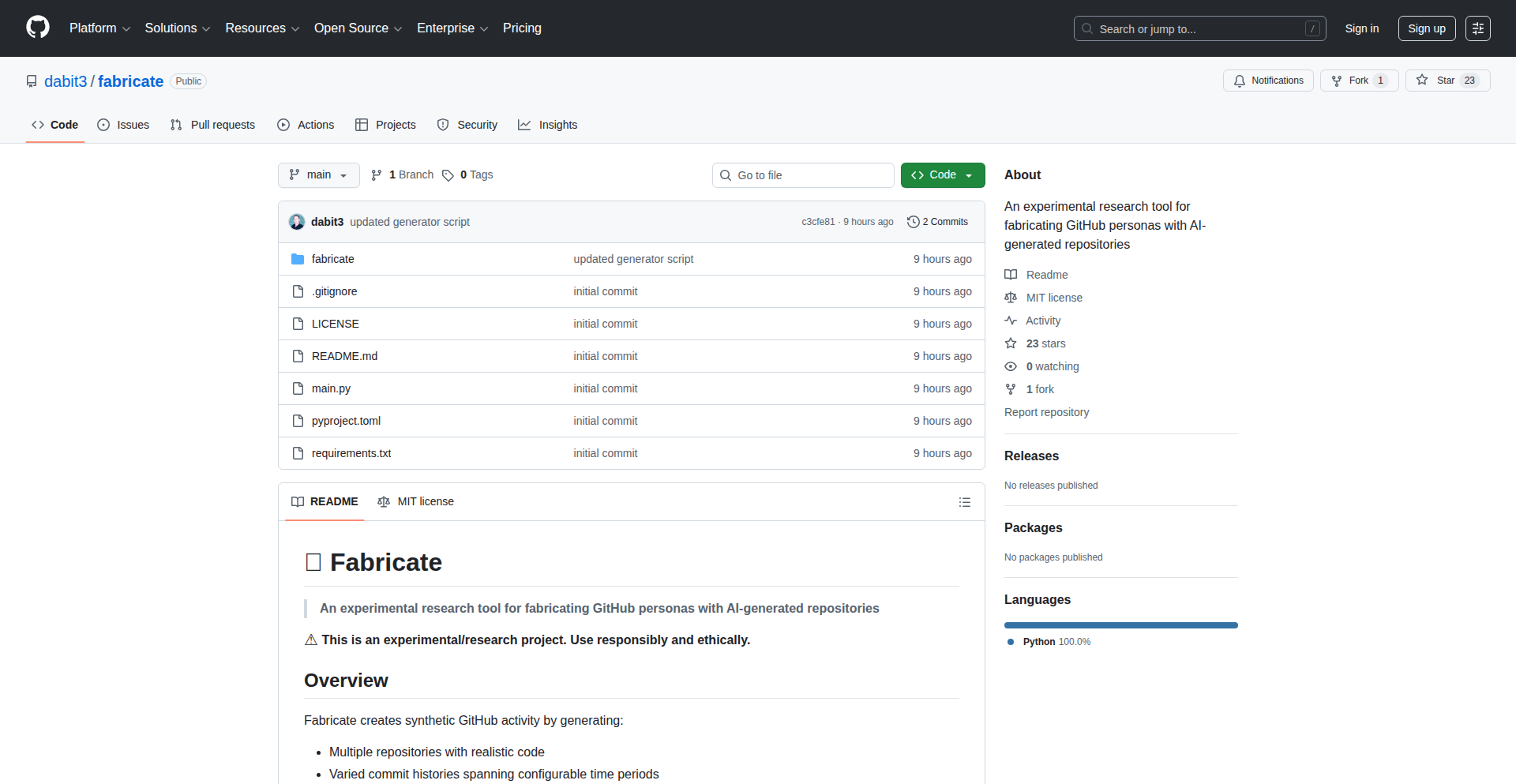1516x784 pixels.
Task: Switch to the Pull requests tab
Action: click(212, 124)
